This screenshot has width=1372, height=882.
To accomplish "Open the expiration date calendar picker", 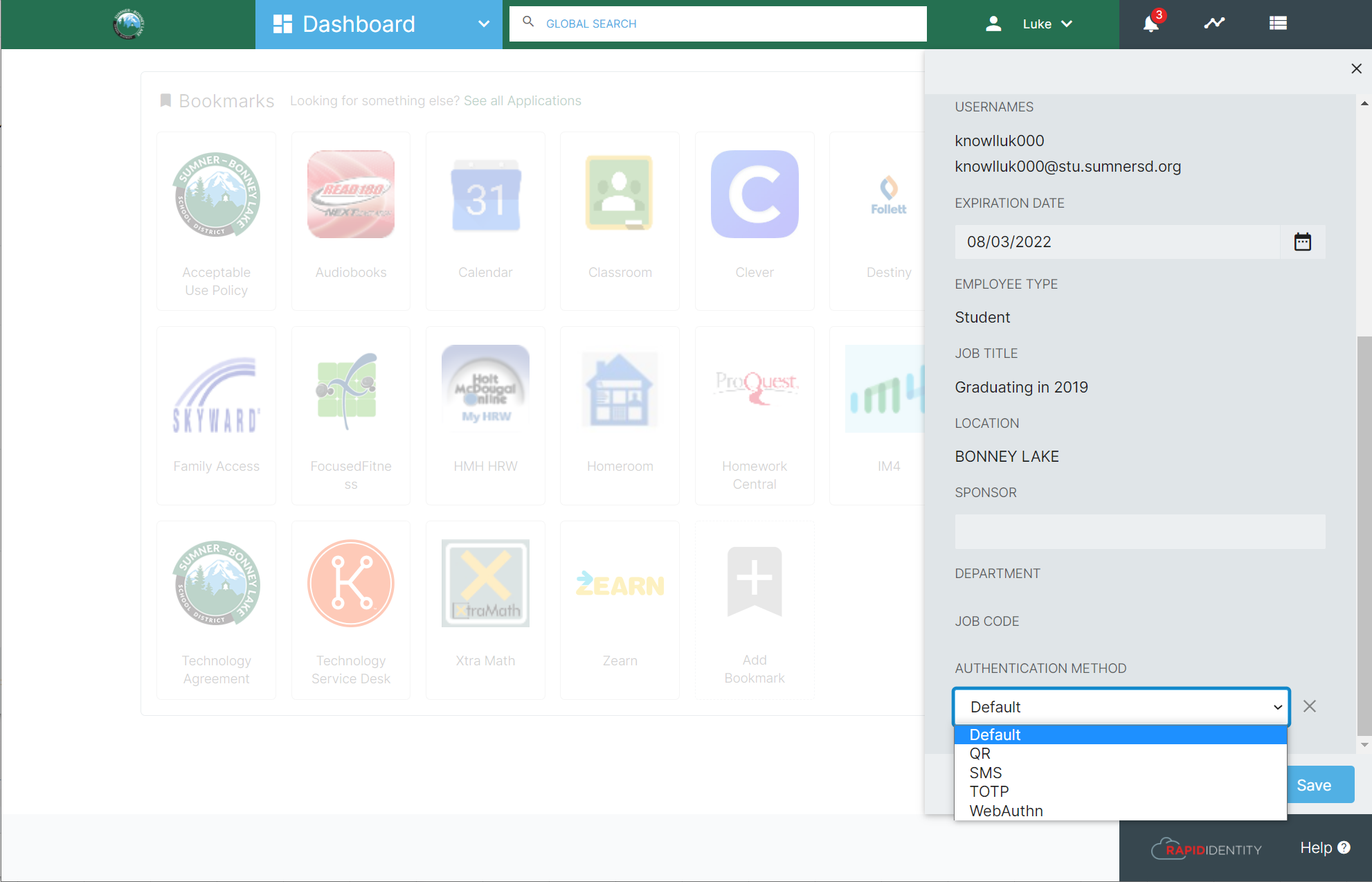I will pyautogui.click(x=1303, y=242).
